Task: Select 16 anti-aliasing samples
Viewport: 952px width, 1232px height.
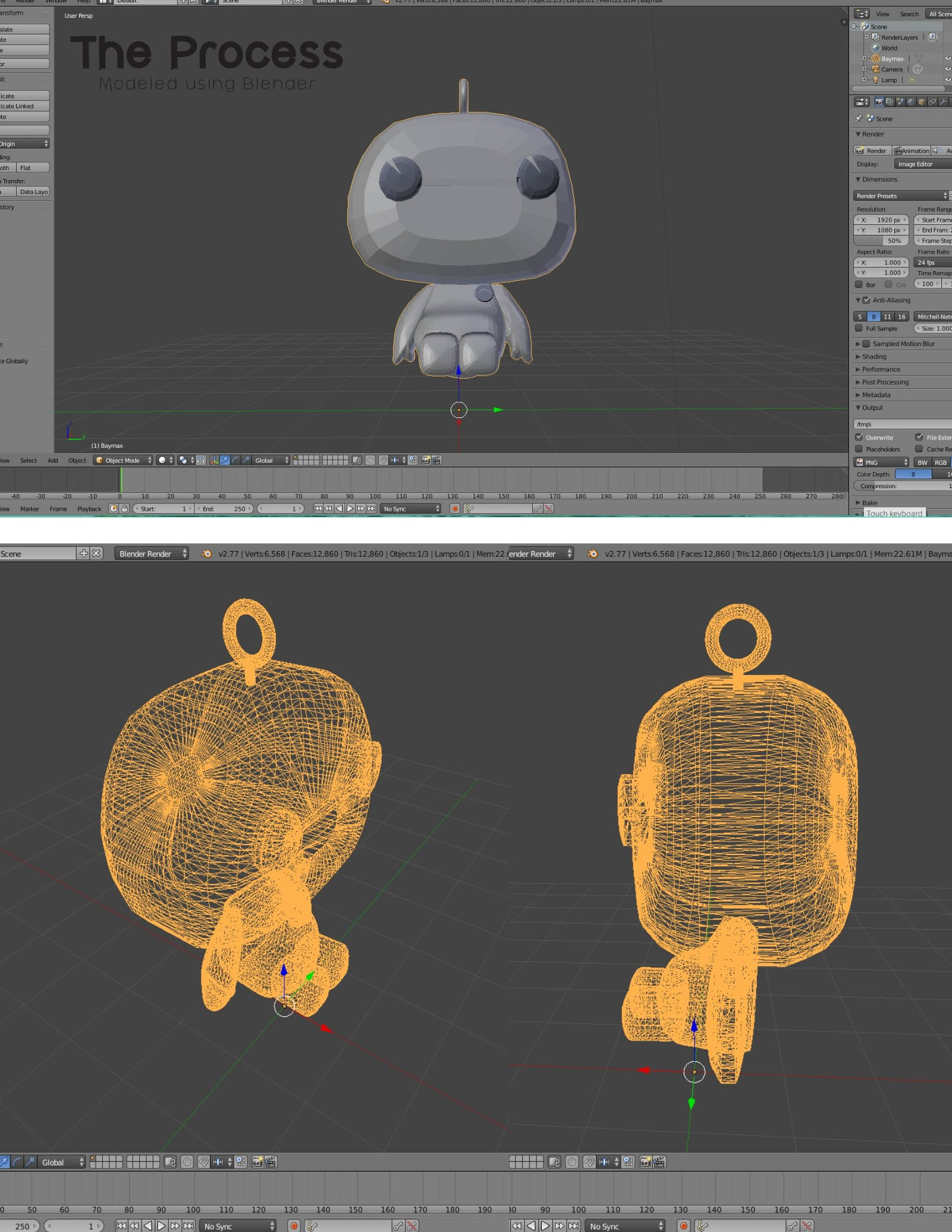Action: [x=901, y=316]
